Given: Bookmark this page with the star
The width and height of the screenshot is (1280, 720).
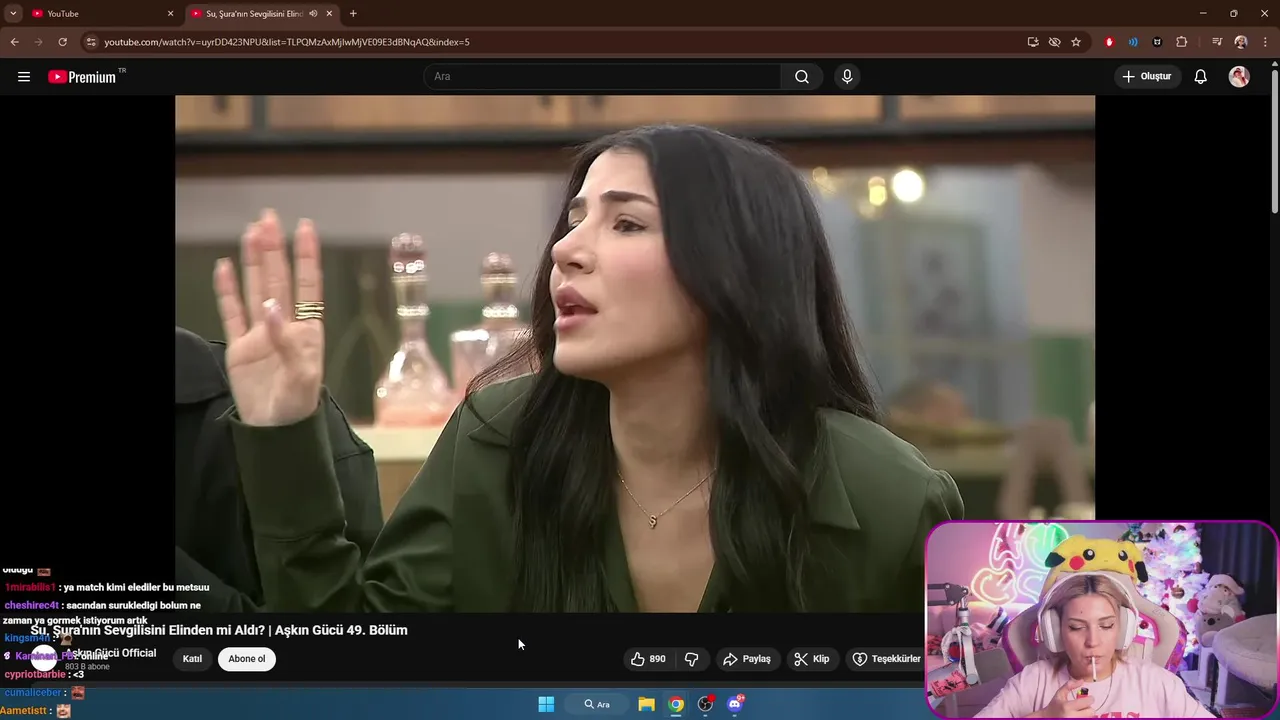Looking at the screenshot, I should click(x=1076, y=42).
